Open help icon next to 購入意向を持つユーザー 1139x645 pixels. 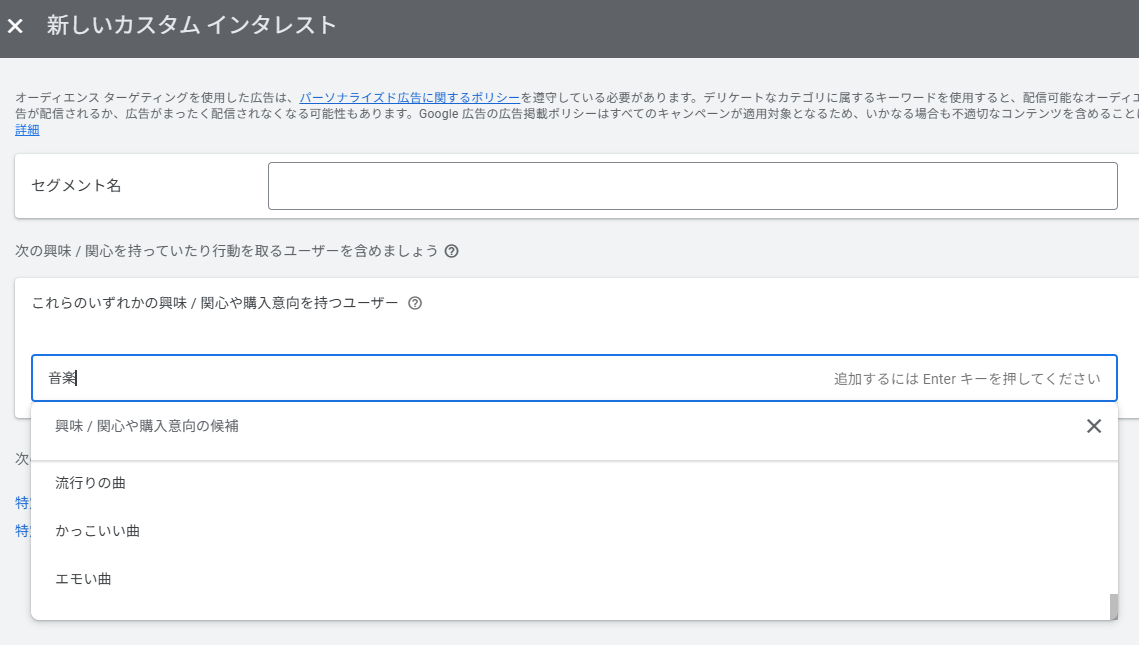click(415, 303)
